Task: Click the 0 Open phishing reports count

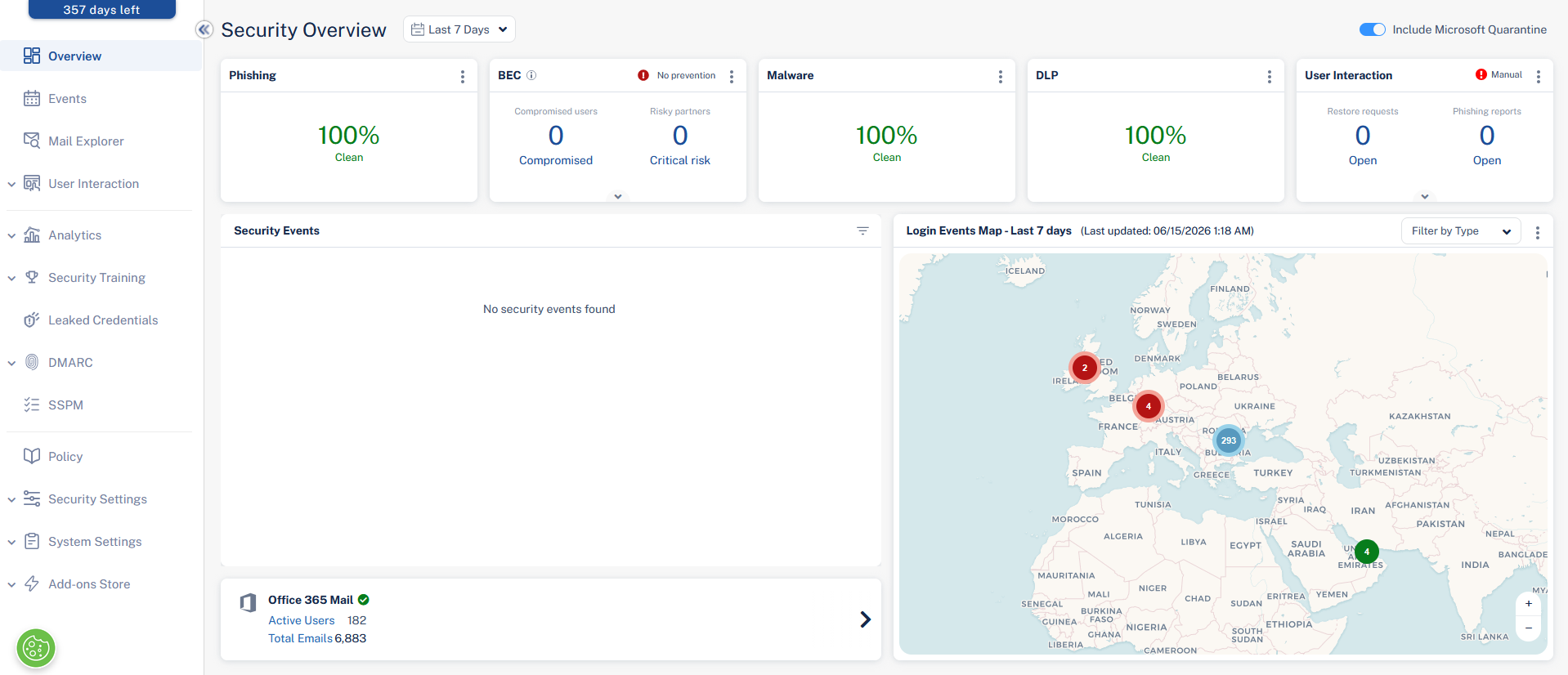Action: (x=1487, y=135)
